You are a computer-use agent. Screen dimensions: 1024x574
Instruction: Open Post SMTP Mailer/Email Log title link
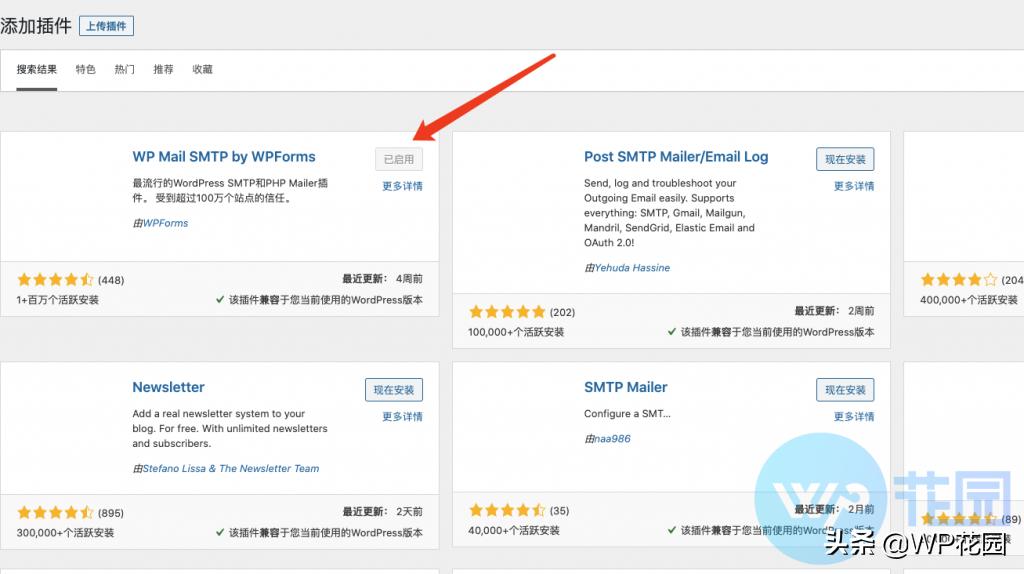[x=676, y=157]
